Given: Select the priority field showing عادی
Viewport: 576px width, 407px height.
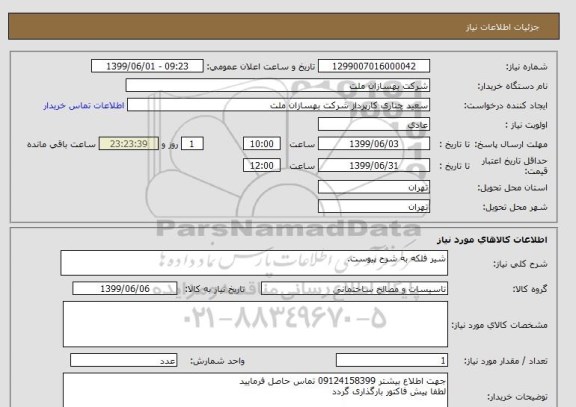Looking at the screenshot, I should (x=374, y=125).
